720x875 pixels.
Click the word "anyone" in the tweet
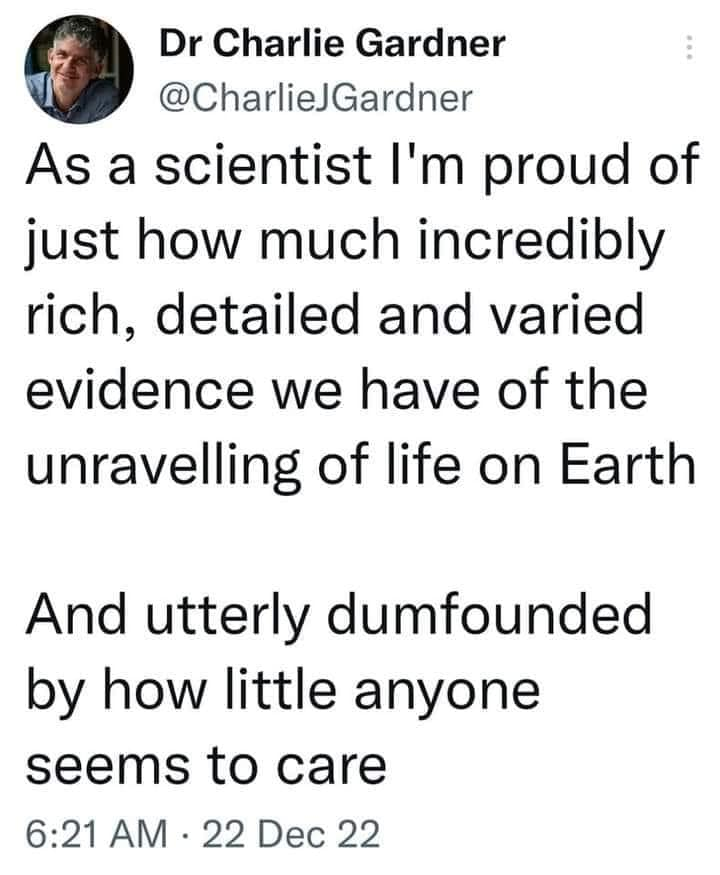point(447,693)
